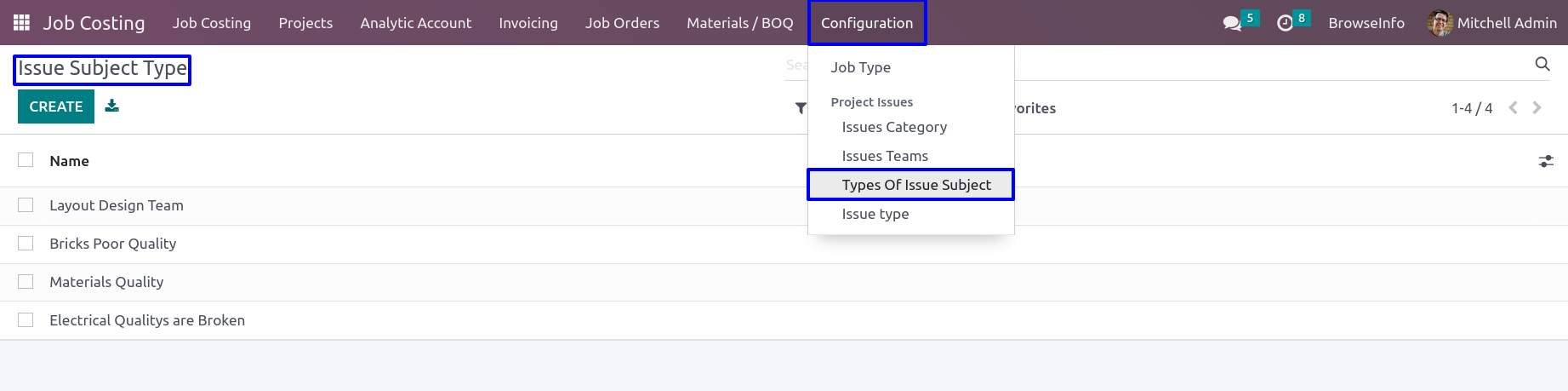Click the Issue Subject Type breadcrumb title
Image resolution: width=1568 pixels, height=391 pixels.
(102, 69)
